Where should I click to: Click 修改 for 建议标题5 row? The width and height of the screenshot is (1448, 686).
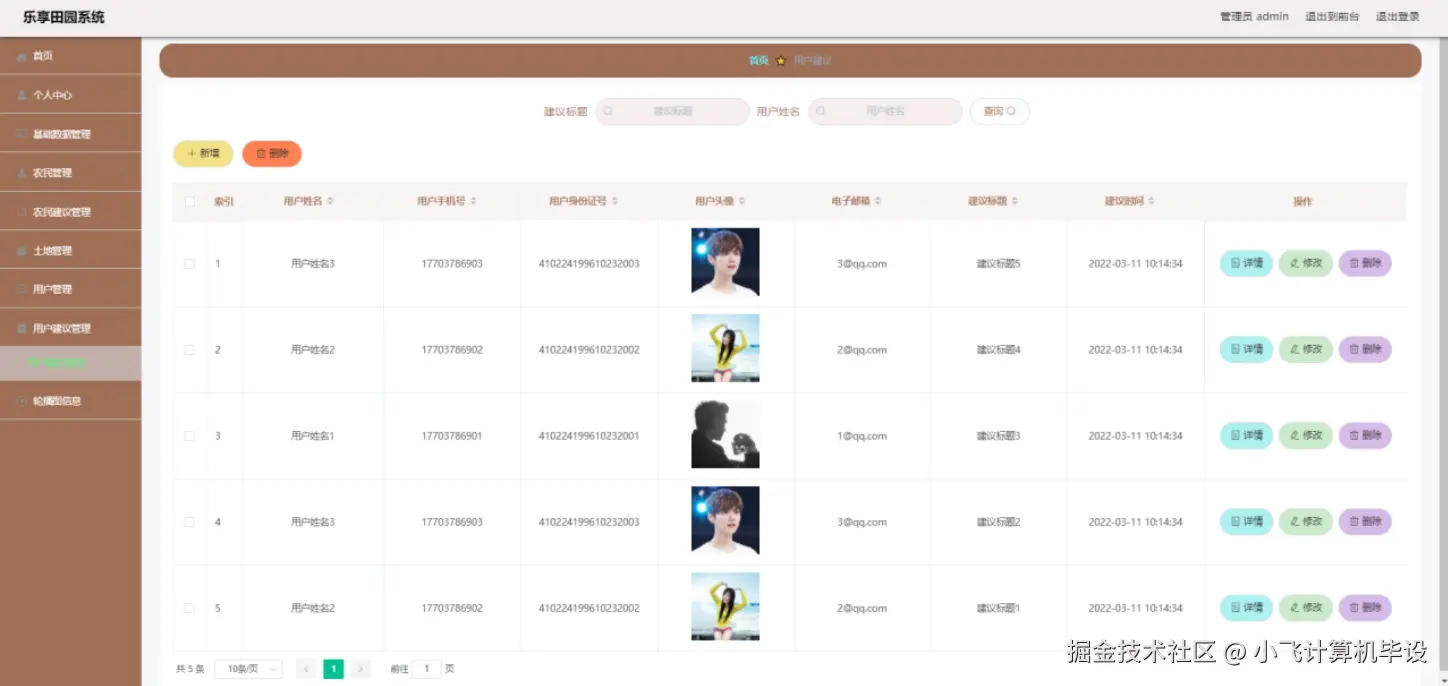click(x=1306, y=263)
